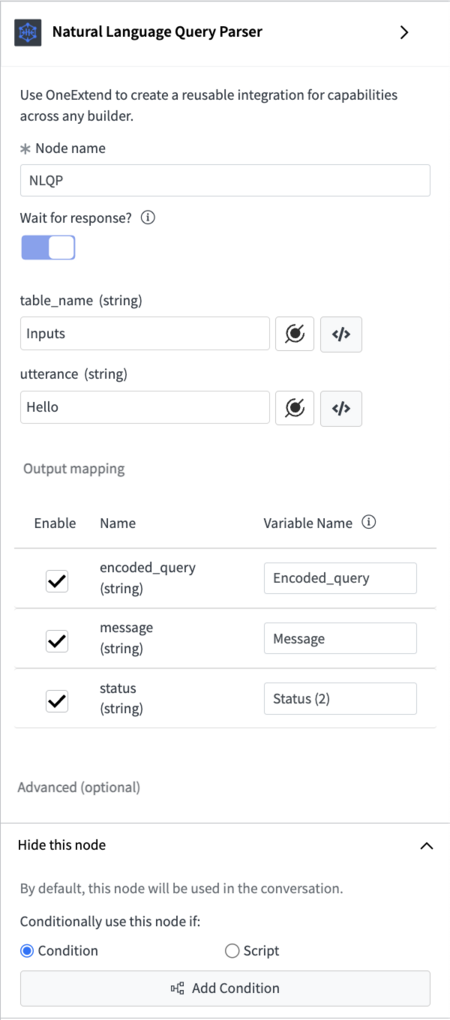Viewport: 450px width, 1020px height.
Task: Open data pill picker for table_name
Action: (x=295, y=334)
